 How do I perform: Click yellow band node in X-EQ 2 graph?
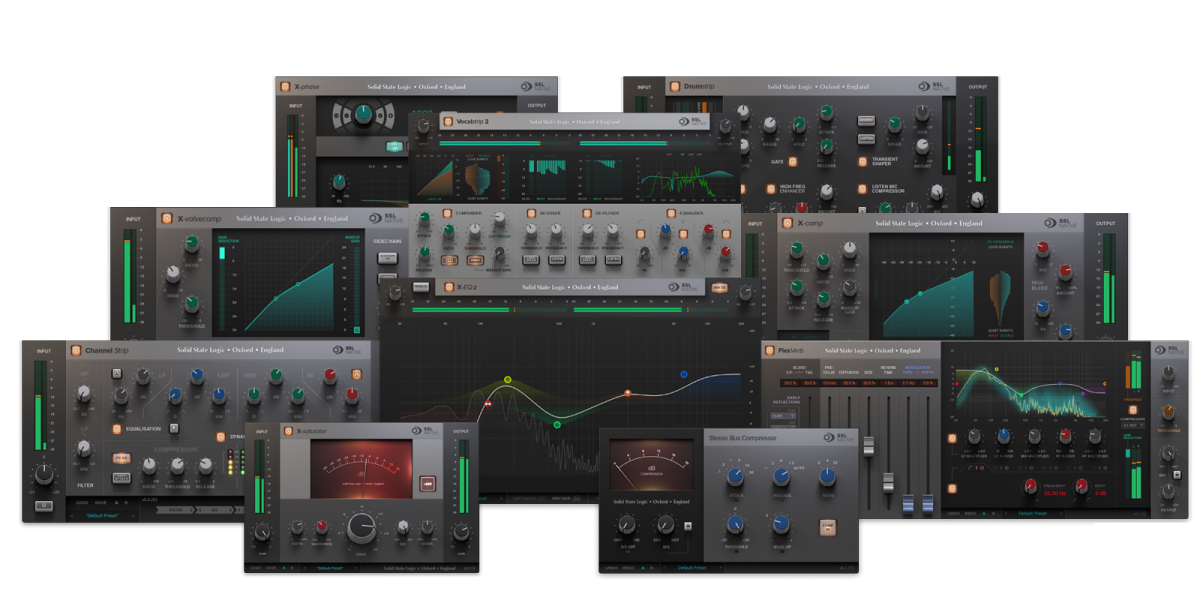508,380
